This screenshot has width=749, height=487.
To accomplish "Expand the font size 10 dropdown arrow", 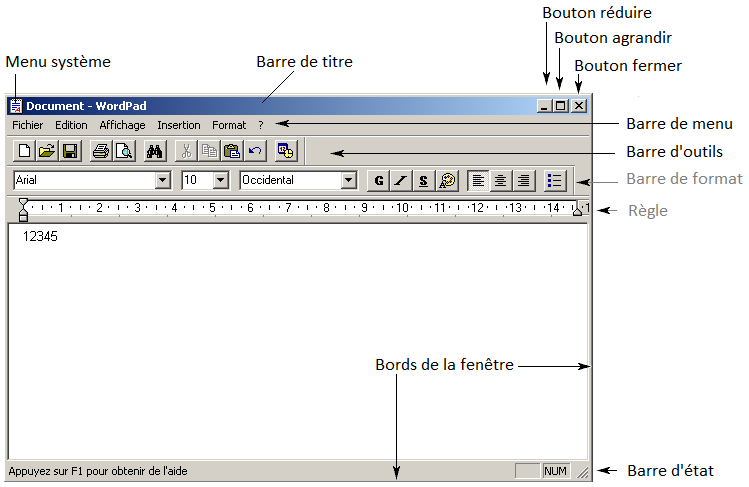I will (x=220, y=180).
